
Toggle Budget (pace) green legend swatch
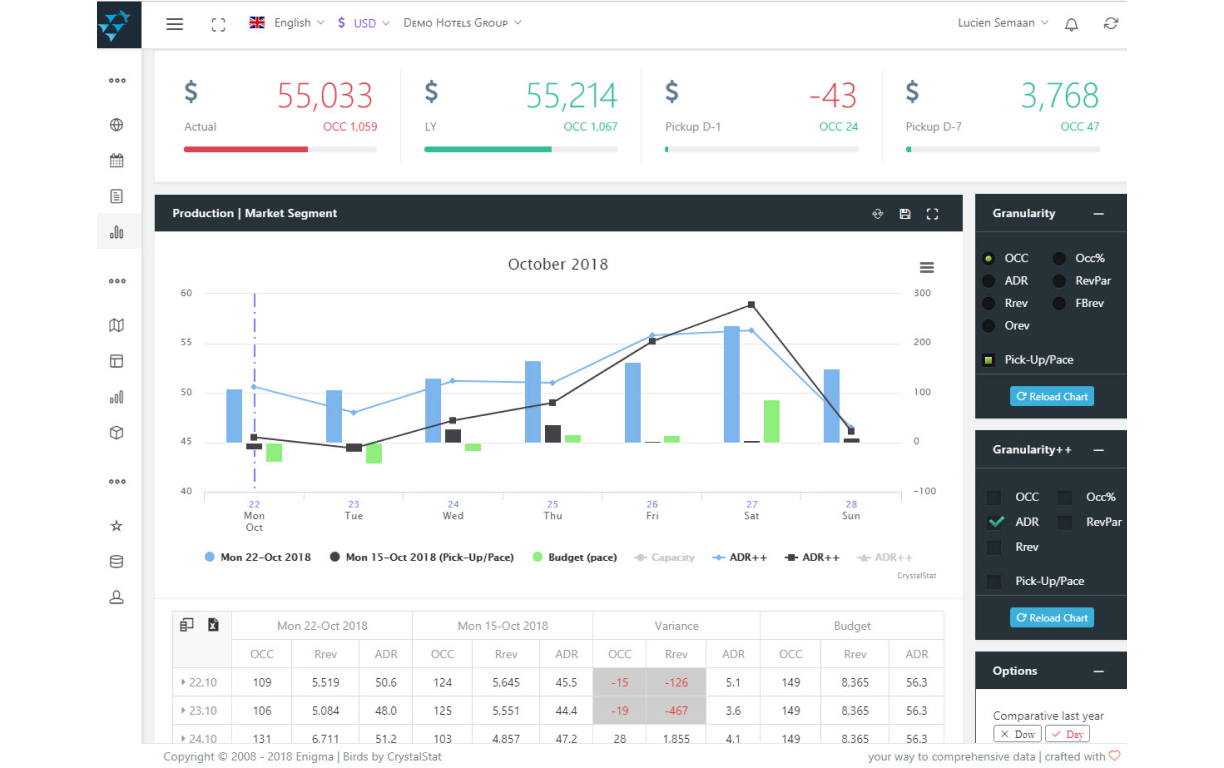click(538, 557)
